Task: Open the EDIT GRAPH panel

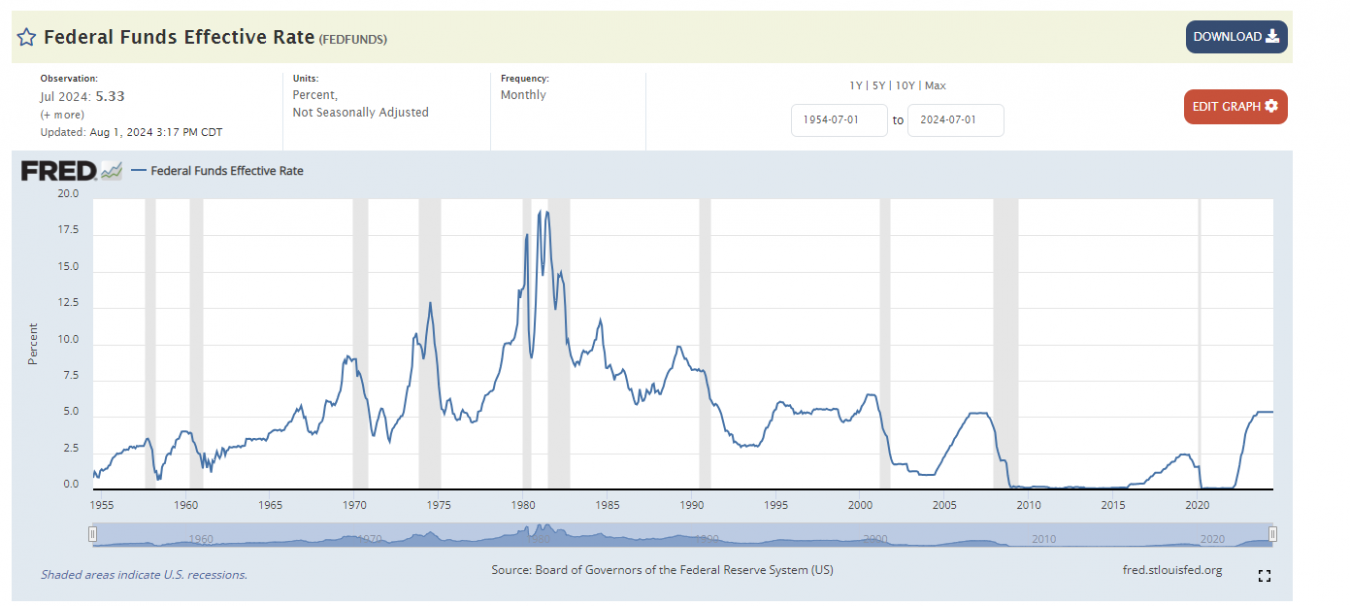Action: [x=1235, y=106]
